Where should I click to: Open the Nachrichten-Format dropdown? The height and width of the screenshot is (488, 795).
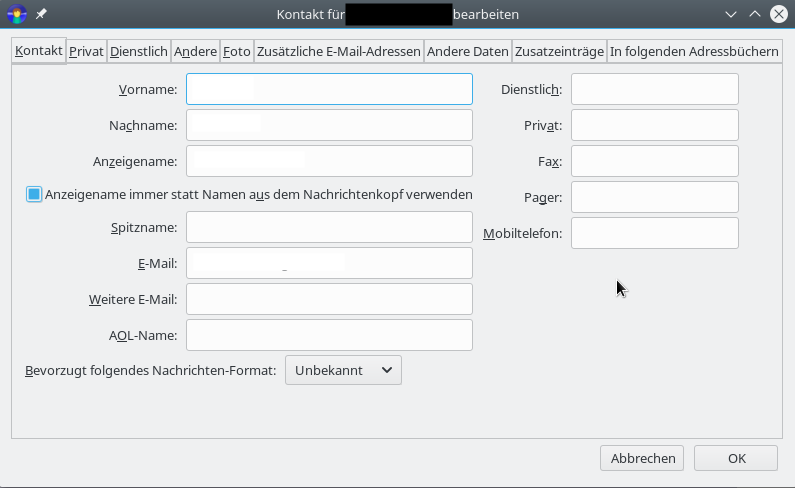pyautogui.click(x=343, y=370)
